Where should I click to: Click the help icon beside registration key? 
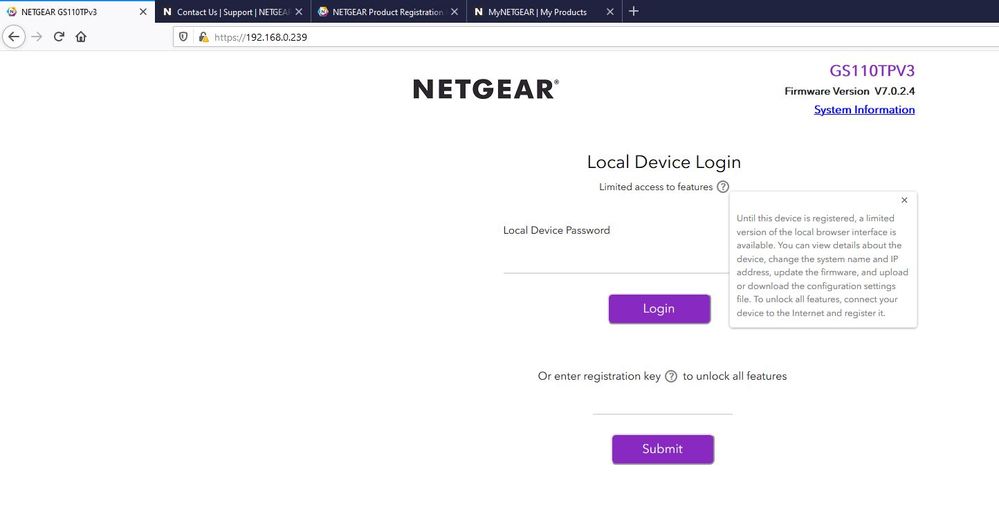pyautogui.click(x=671, y=376)
